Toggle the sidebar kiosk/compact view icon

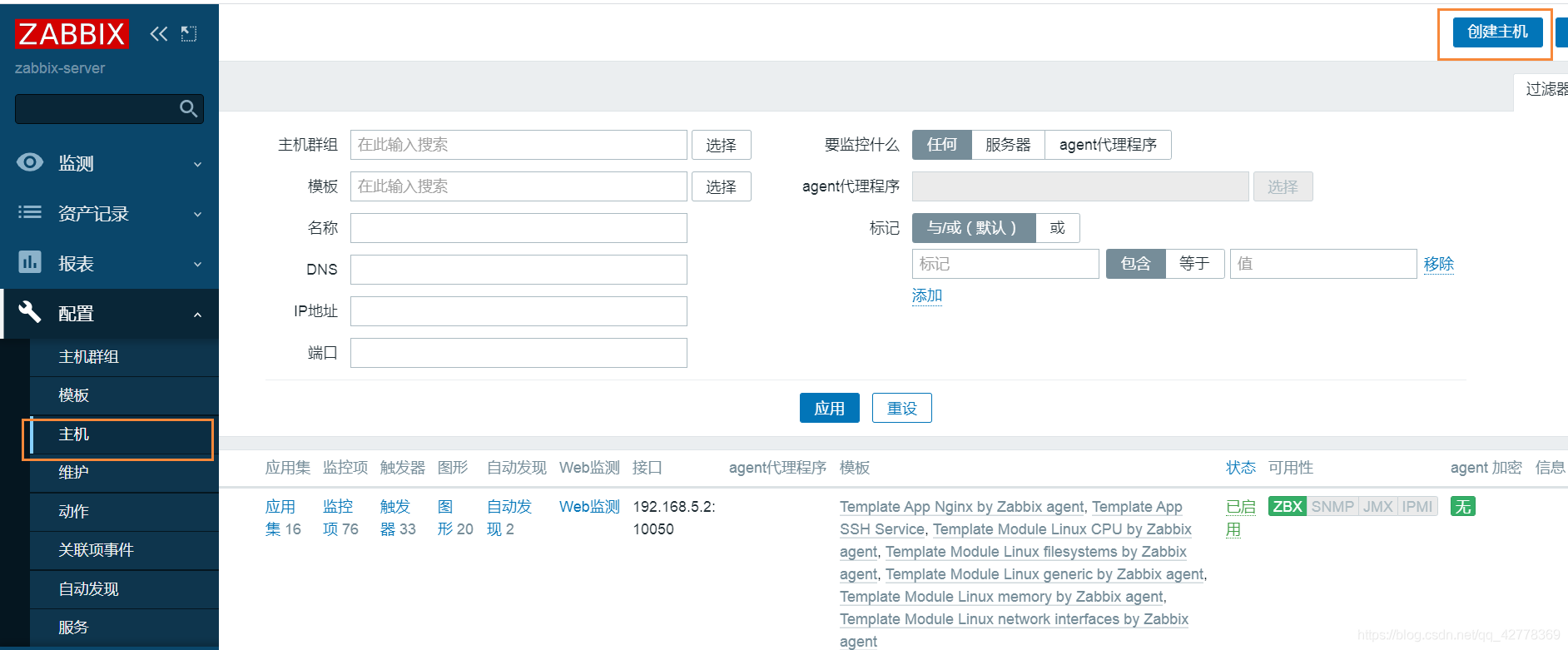point(189,33)
